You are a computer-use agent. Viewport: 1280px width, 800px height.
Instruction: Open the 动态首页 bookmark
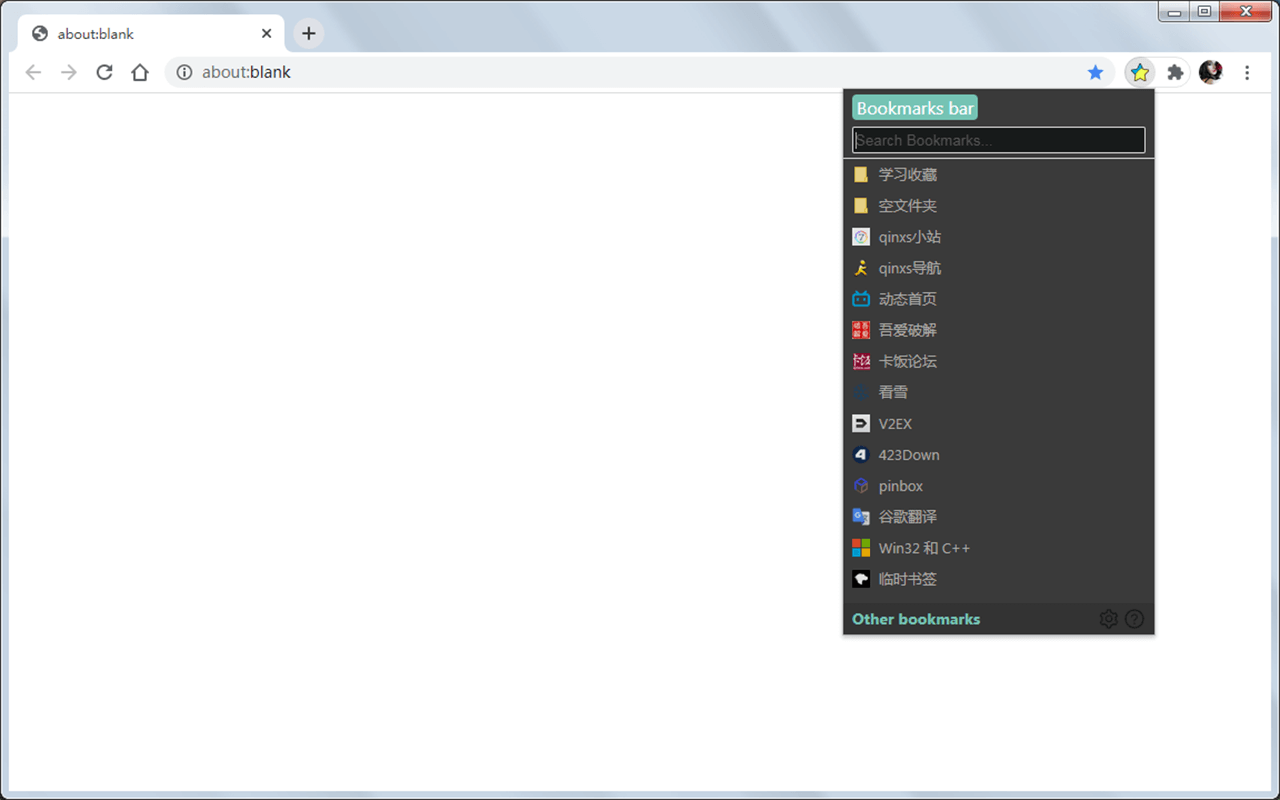(998, 299)
